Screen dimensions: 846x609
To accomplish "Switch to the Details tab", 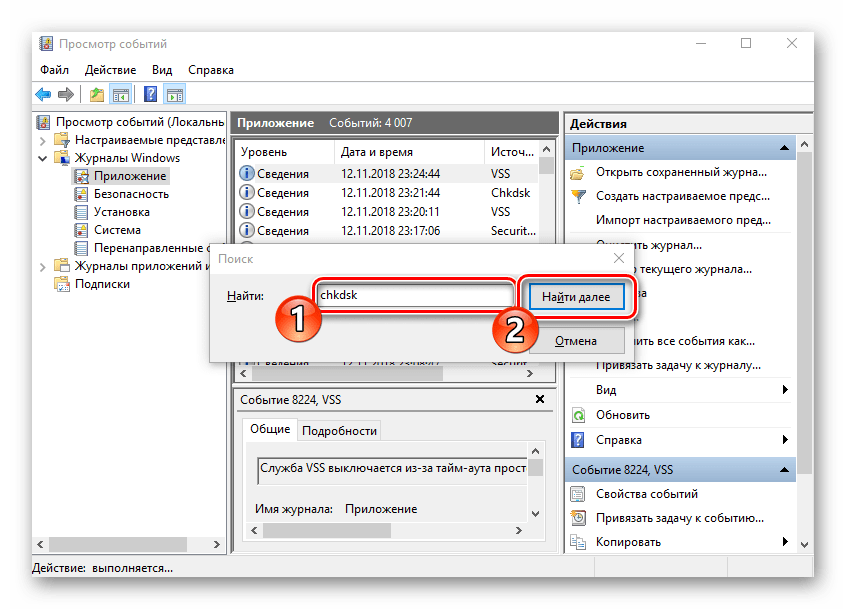I will click(x=339, y=431).
